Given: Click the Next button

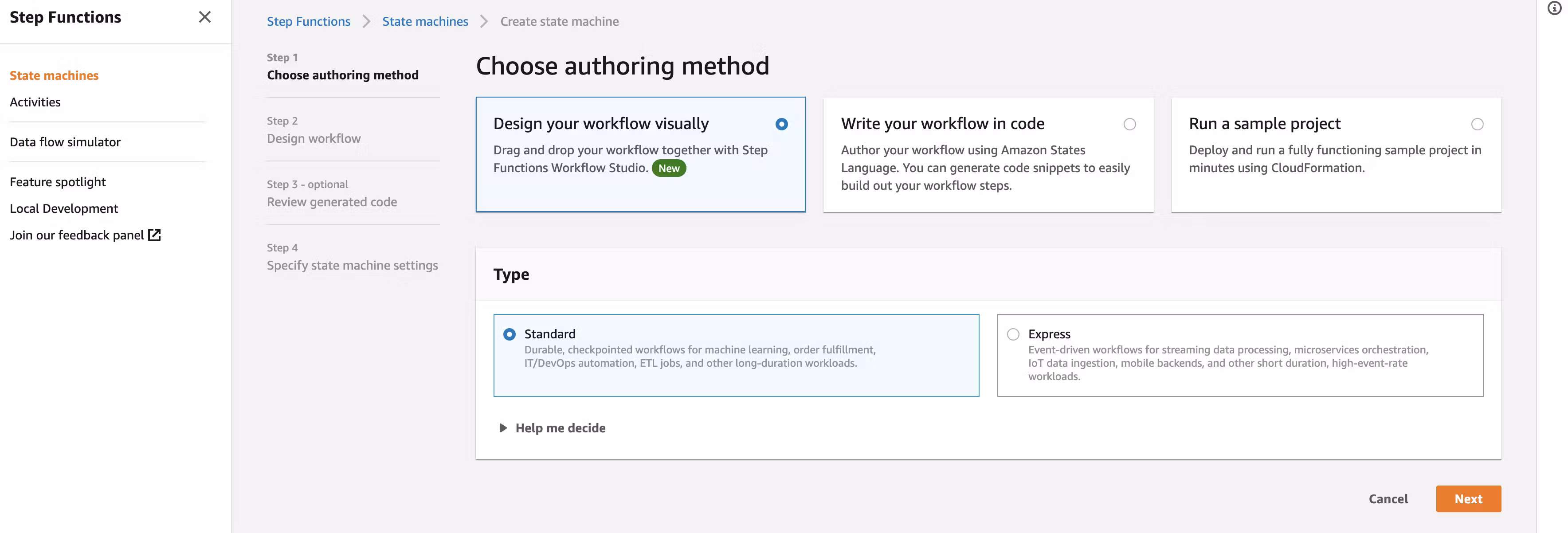Looking at the screenshot, I should tap(1468, 498).
